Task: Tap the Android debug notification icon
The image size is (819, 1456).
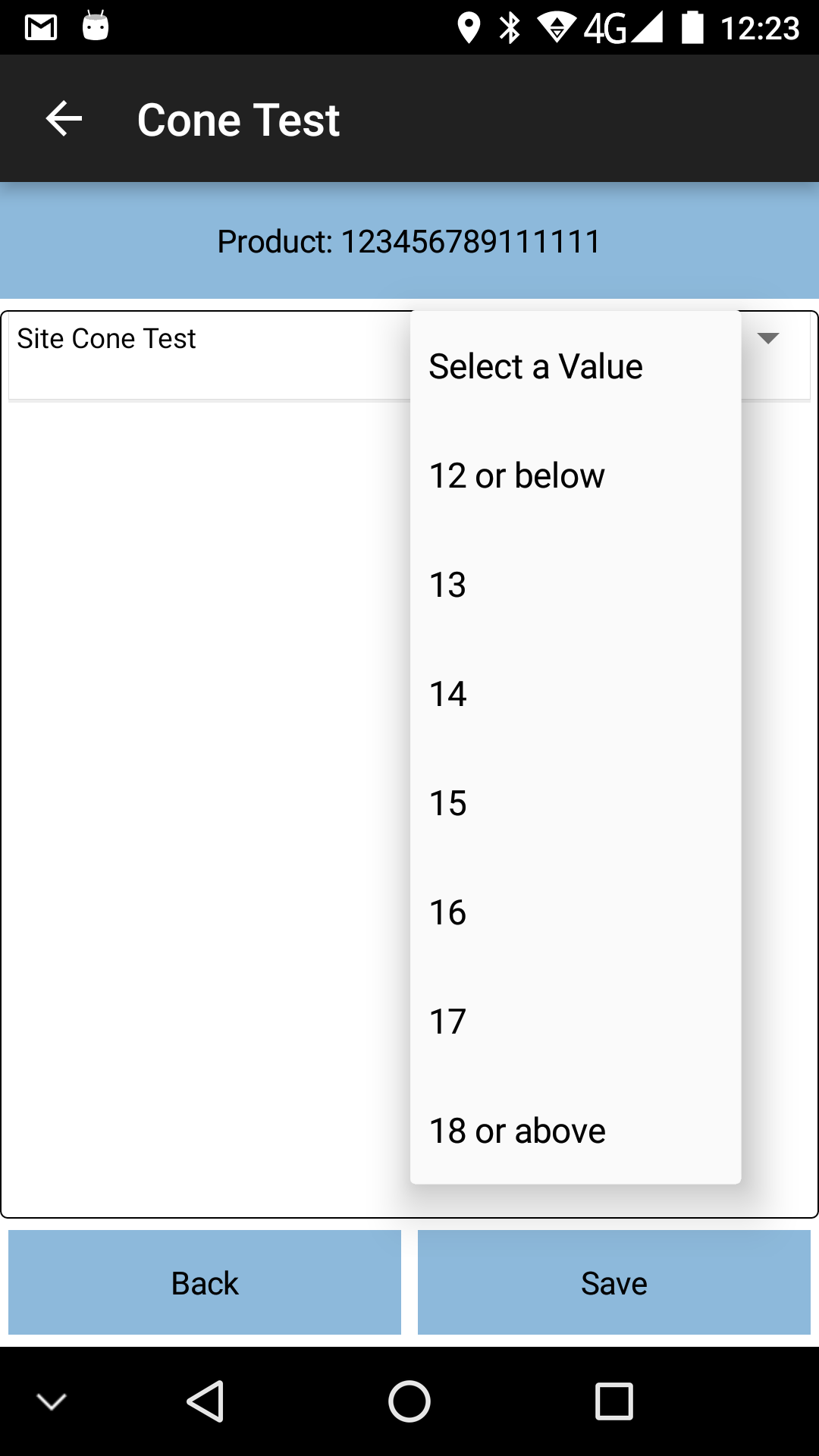Action: click(x=96, y=26)
